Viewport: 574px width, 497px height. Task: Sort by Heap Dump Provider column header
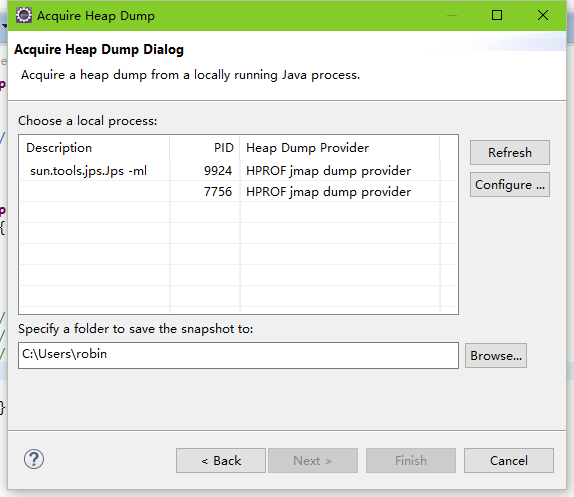point(340,148)
